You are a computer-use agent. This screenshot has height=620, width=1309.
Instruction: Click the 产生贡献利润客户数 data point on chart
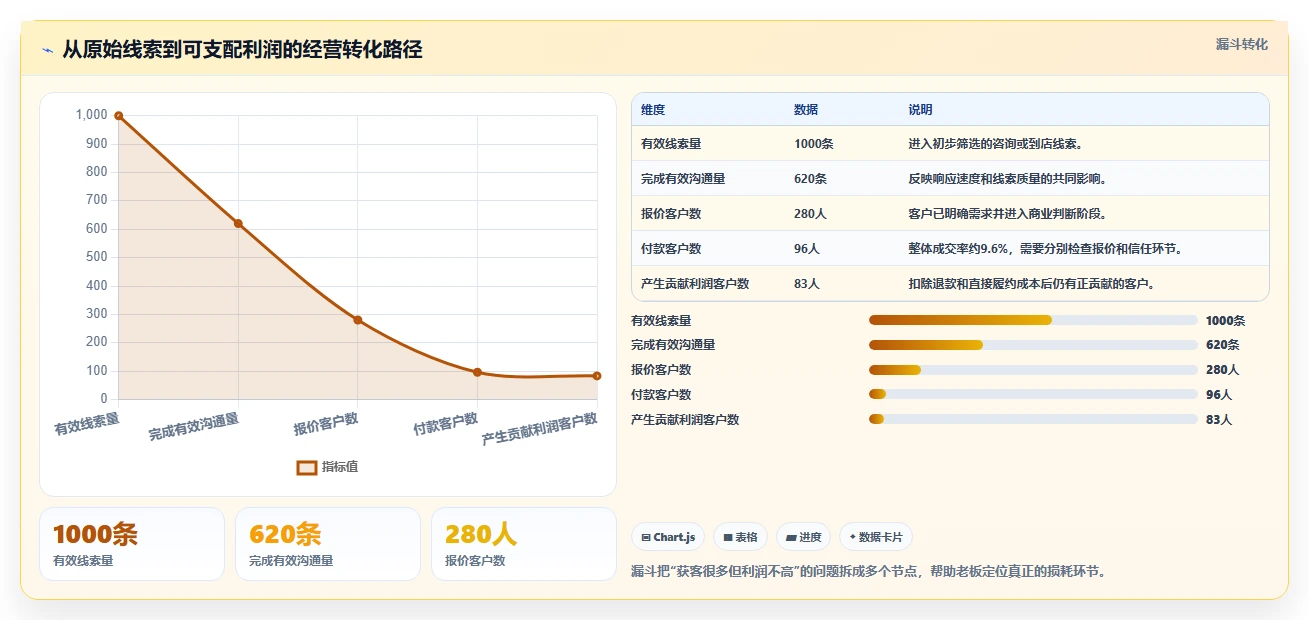coord(597,376)
